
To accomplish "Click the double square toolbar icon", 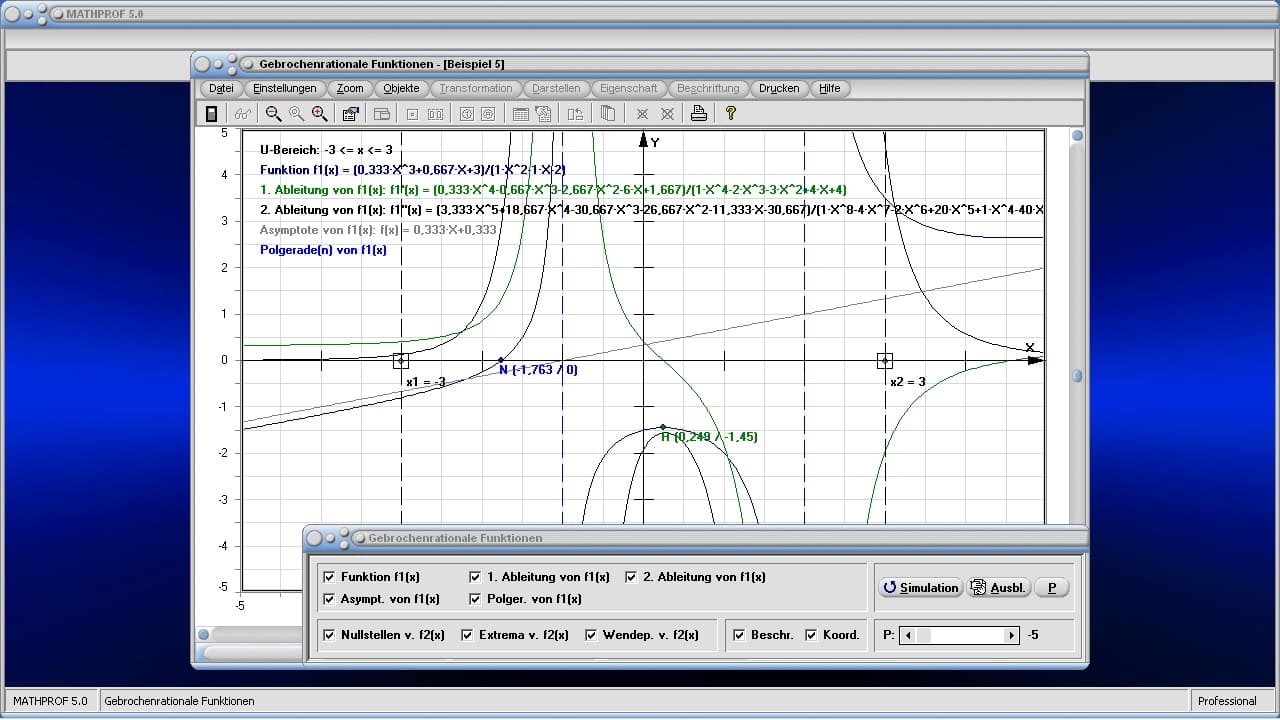I will [435, 114].
